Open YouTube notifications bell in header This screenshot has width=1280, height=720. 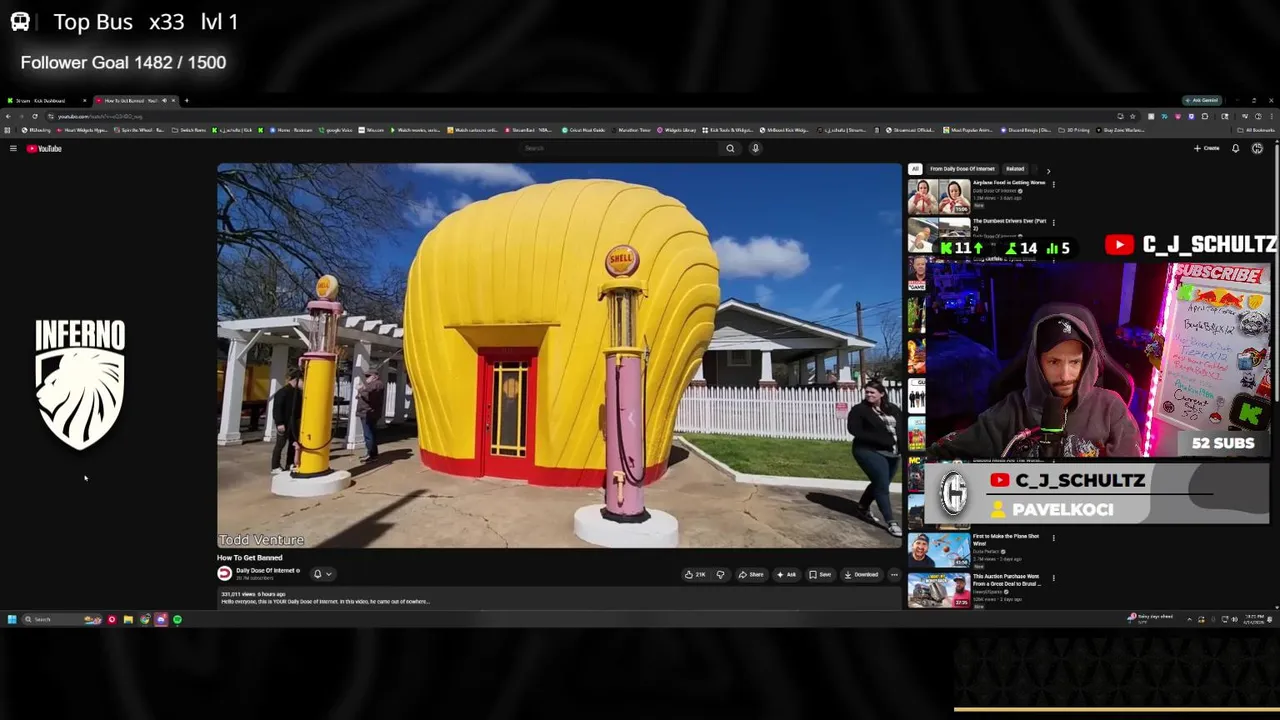click(1235, 148)
